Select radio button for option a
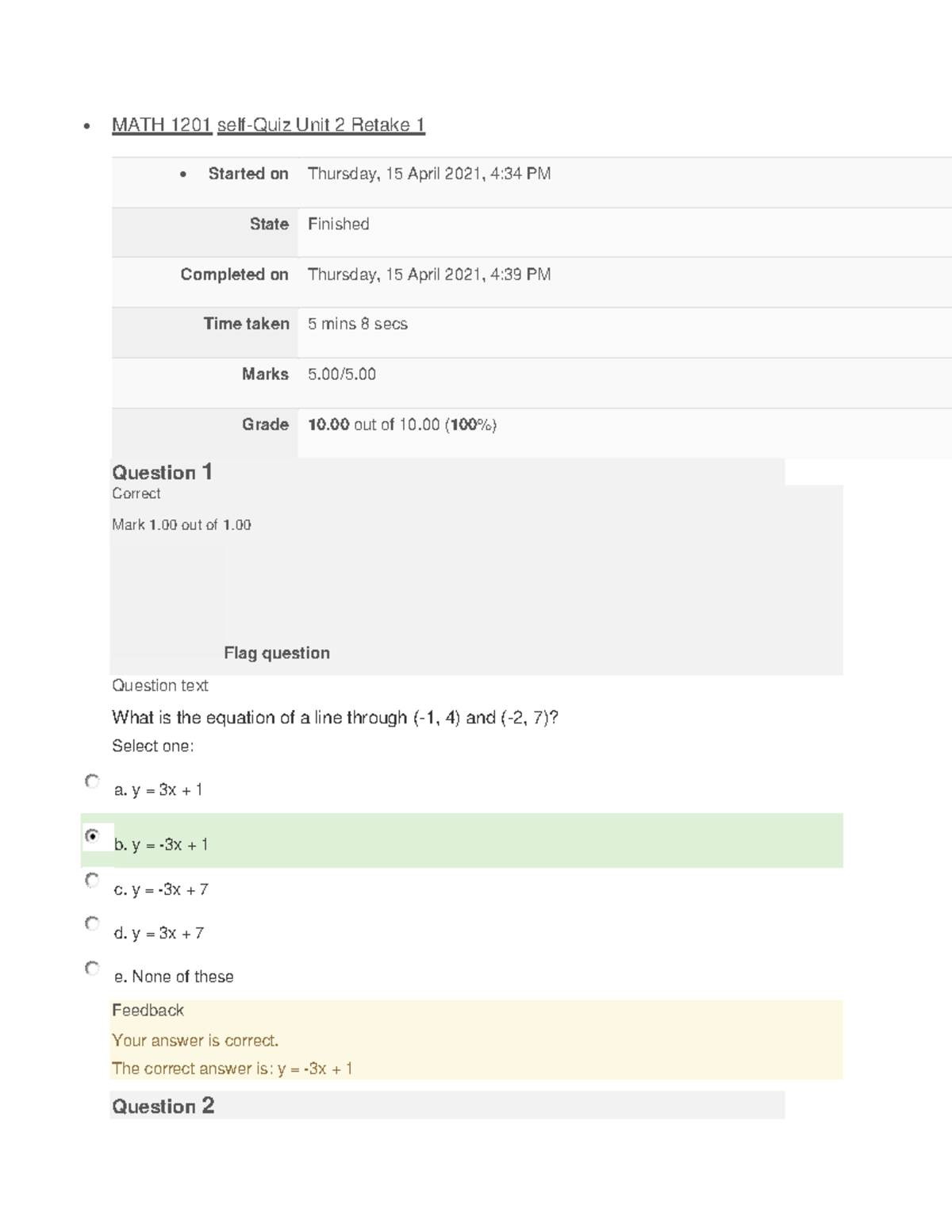 [92, 781]
